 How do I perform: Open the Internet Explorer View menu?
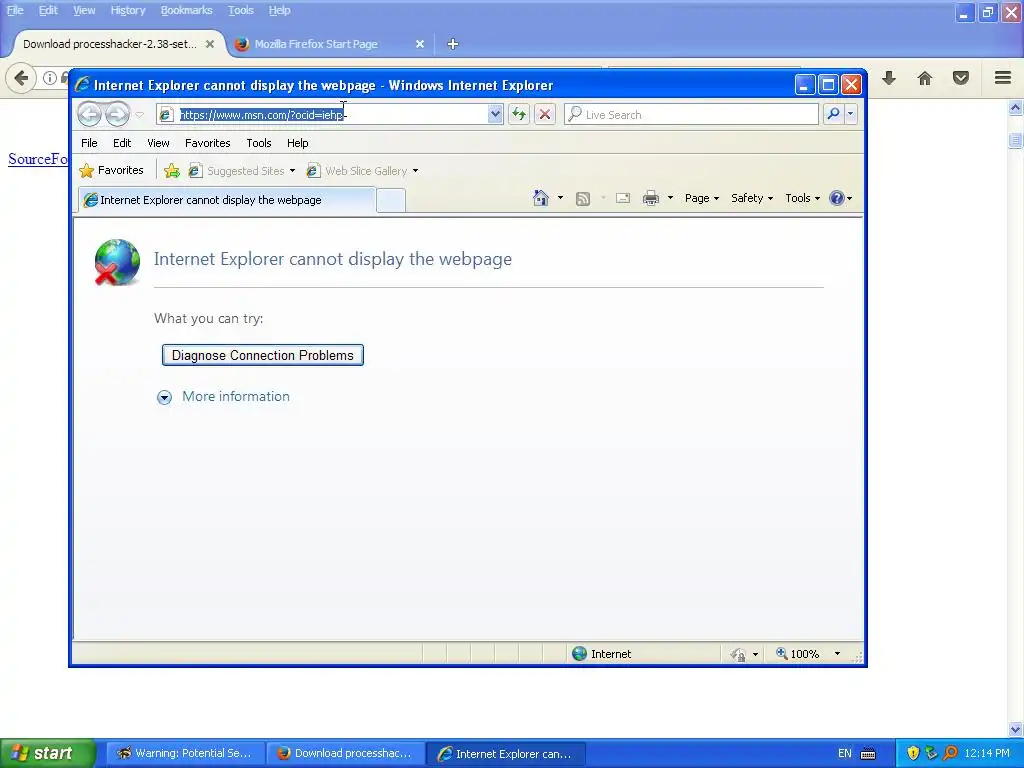158,143
